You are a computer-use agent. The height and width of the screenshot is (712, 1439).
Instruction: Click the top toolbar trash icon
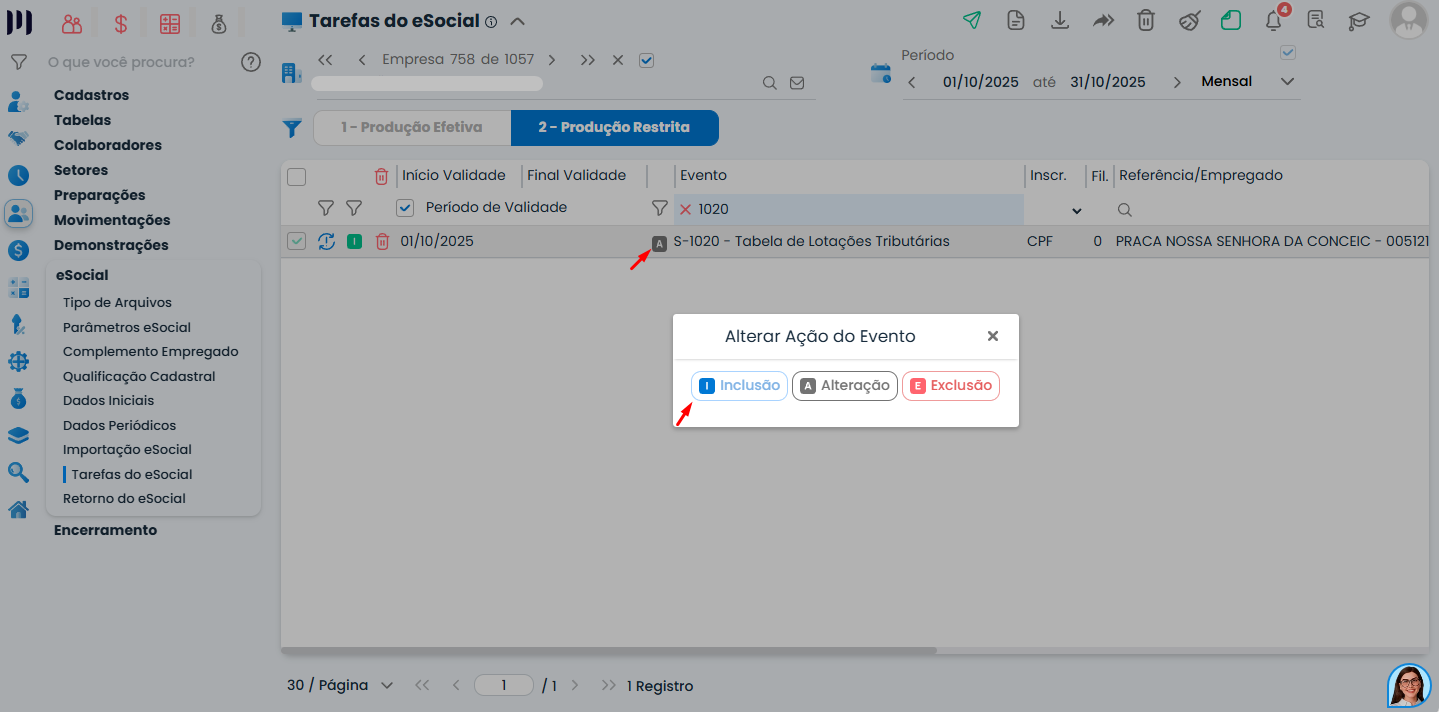(1146, 20)
